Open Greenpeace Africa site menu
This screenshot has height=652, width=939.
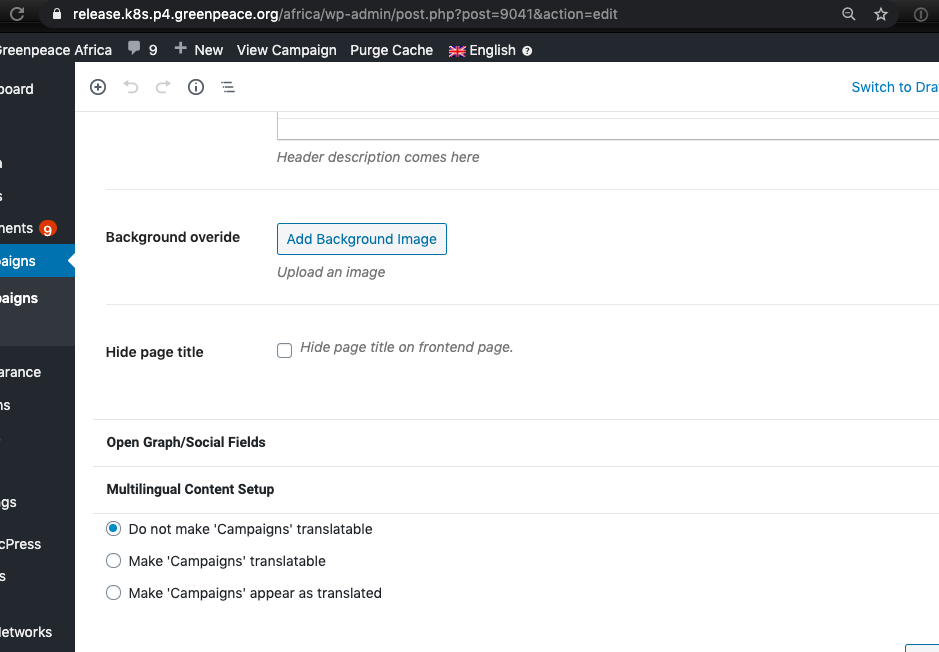(55, 50)
